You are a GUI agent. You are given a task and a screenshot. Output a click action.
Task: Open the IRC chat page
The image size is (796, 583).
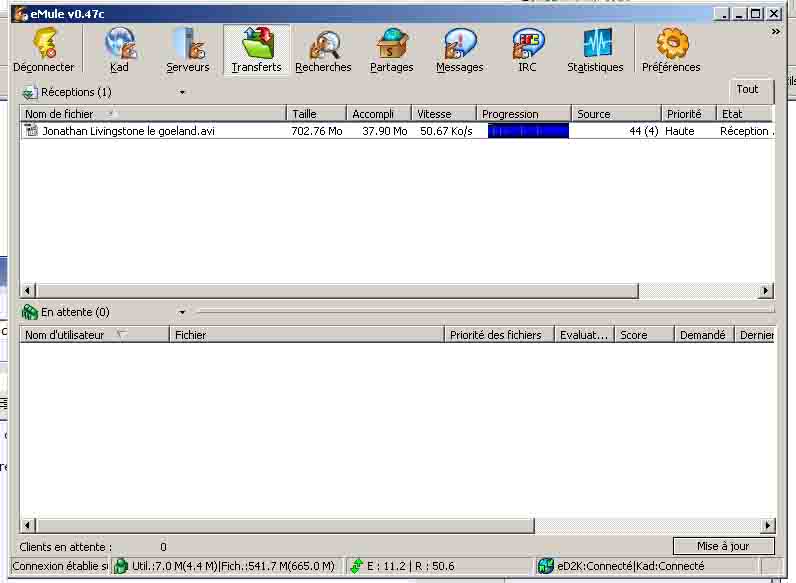[x=527, y=50]
